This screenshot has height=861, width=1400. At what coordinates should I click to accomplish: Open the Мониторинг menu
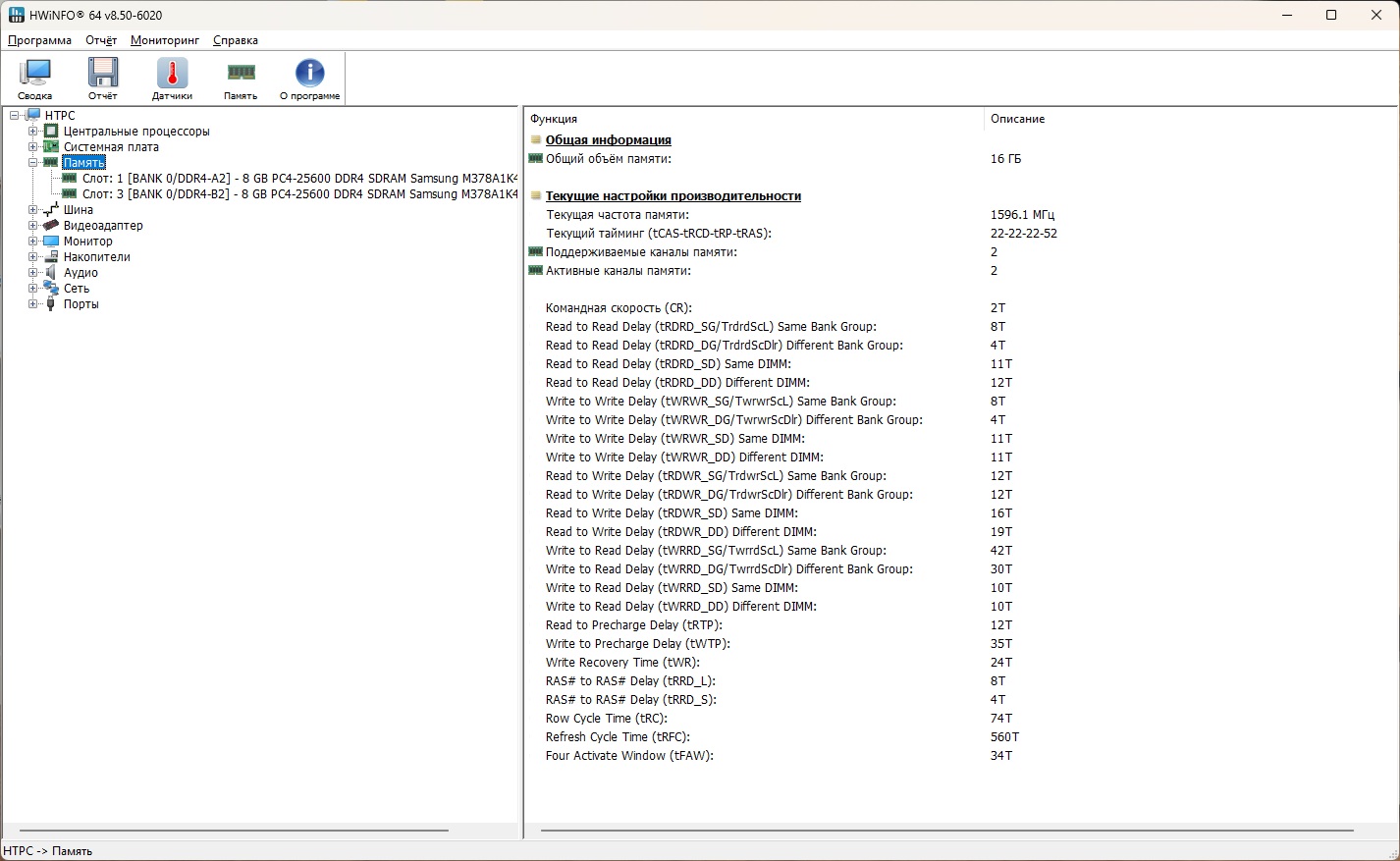point(165,40)
